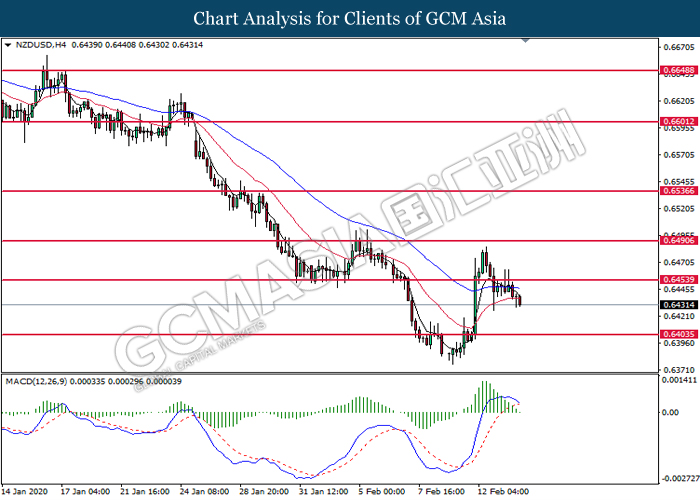700x500 pixels.
Task: Click the 12 Feb 04:00 time axis label
Action: (503, 492)
